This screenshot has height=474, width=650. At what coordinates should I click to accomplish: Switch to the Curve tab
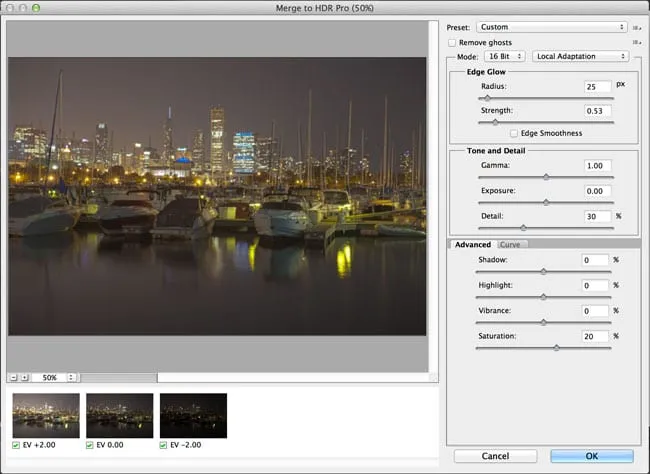click(510, 244)
